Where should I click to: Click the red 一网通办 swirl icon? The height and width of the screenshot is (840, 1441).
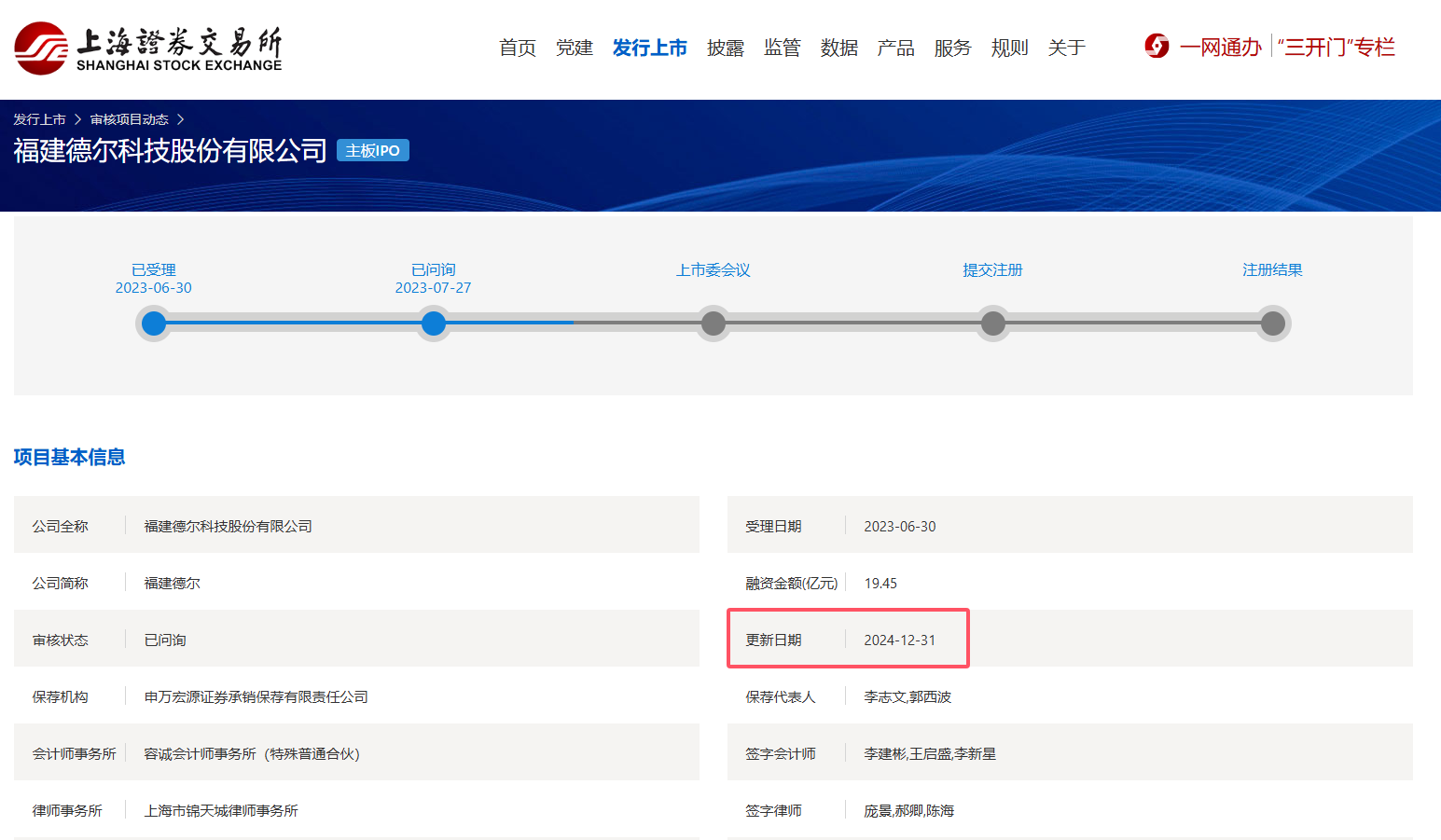[1157, 46]
